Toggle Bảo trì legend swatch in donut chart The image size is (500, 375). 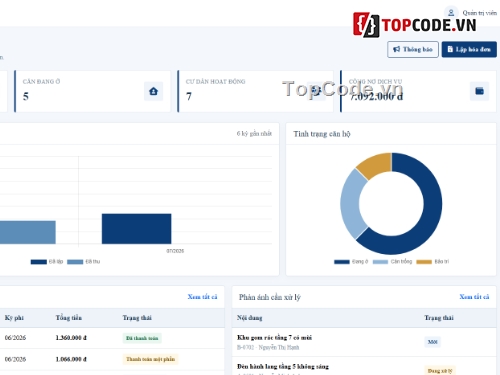point(424,262)
